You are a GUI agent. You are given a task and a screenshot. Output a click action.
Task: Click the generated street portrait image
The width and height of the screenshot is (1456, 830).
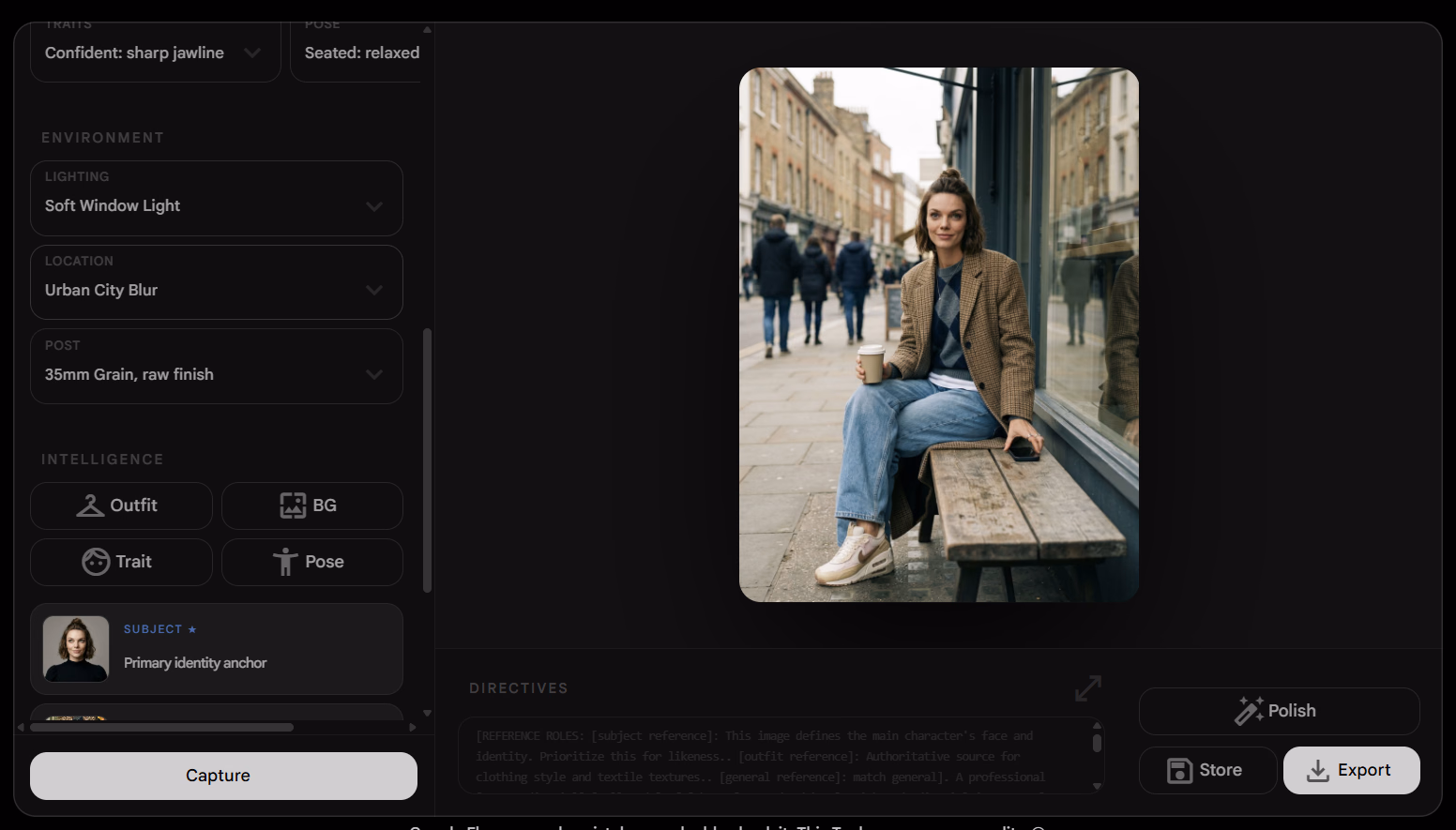(939, 335)
